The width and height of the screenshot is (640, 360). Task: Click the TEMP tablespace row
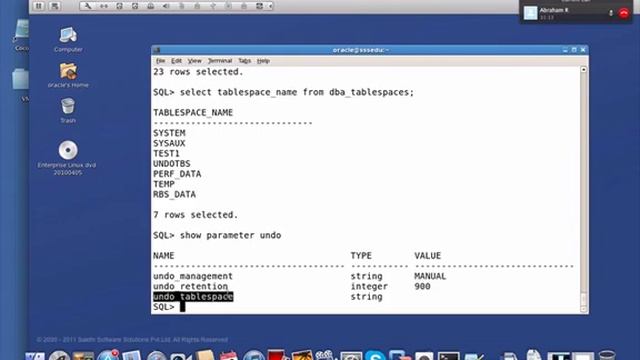[164, 184]
